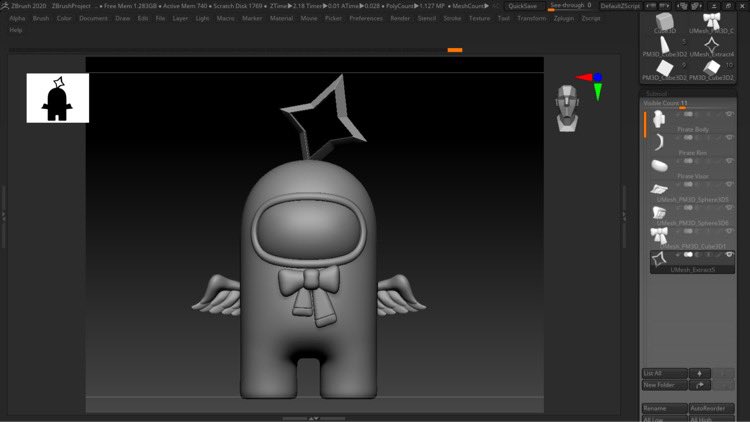Flip the switch on the UMesh_Extract5 row

click(x=688, y=255)
